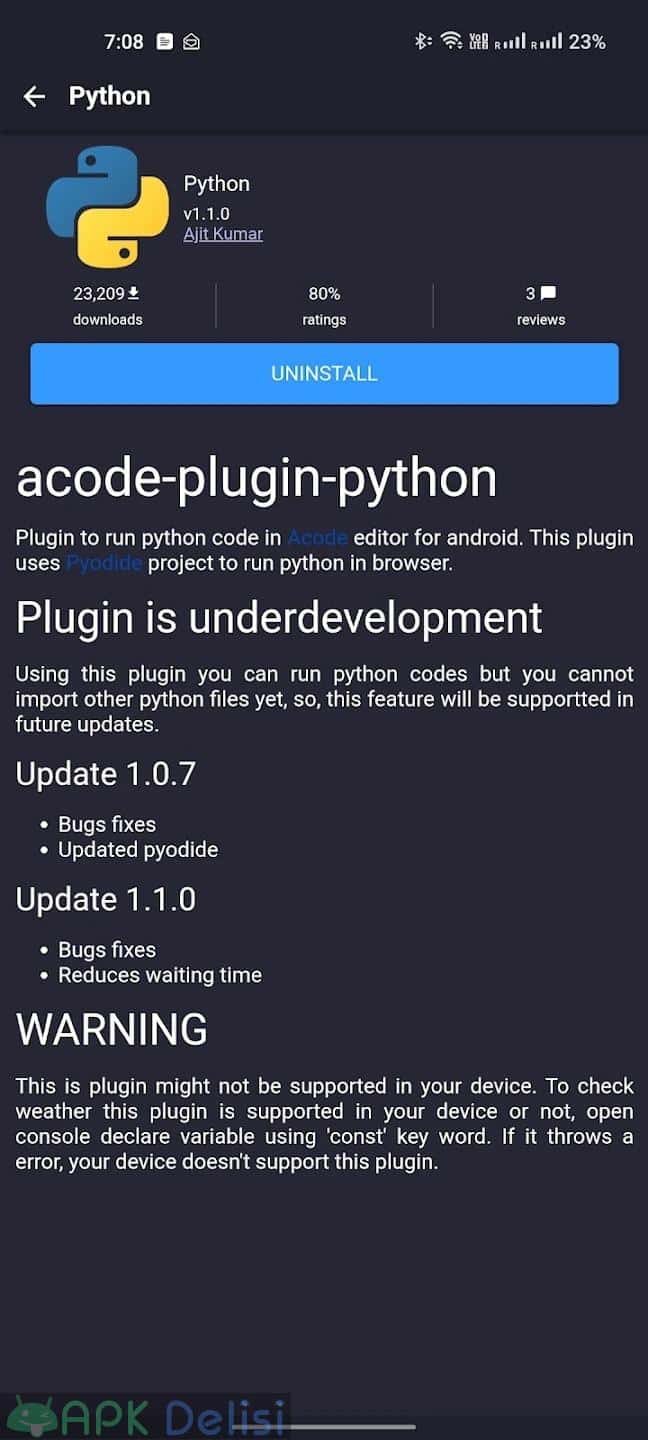Tap the 3 reviews count
The image size is (648, 1440).
(x=541, y=306)
